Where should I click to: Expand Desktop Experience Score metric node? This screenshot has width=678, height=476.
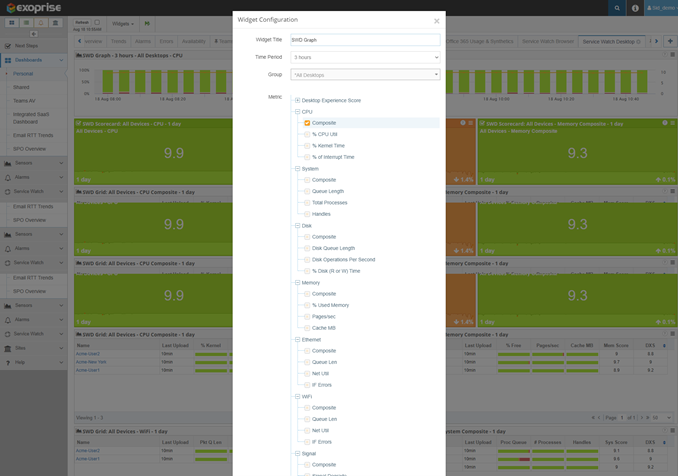coord(297,100)
